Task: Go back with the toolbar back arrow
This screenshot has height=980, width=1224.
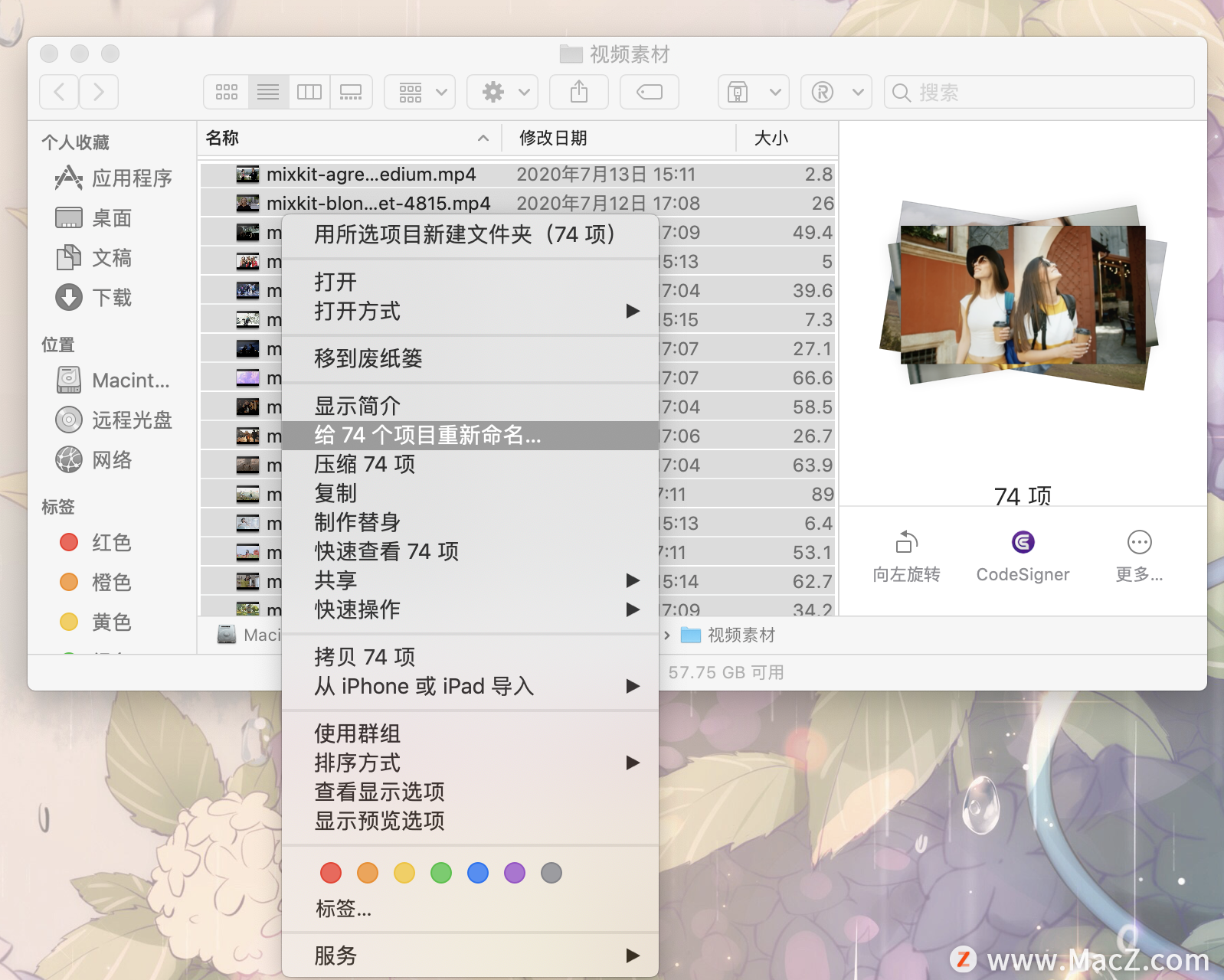Action: point(59,93)
